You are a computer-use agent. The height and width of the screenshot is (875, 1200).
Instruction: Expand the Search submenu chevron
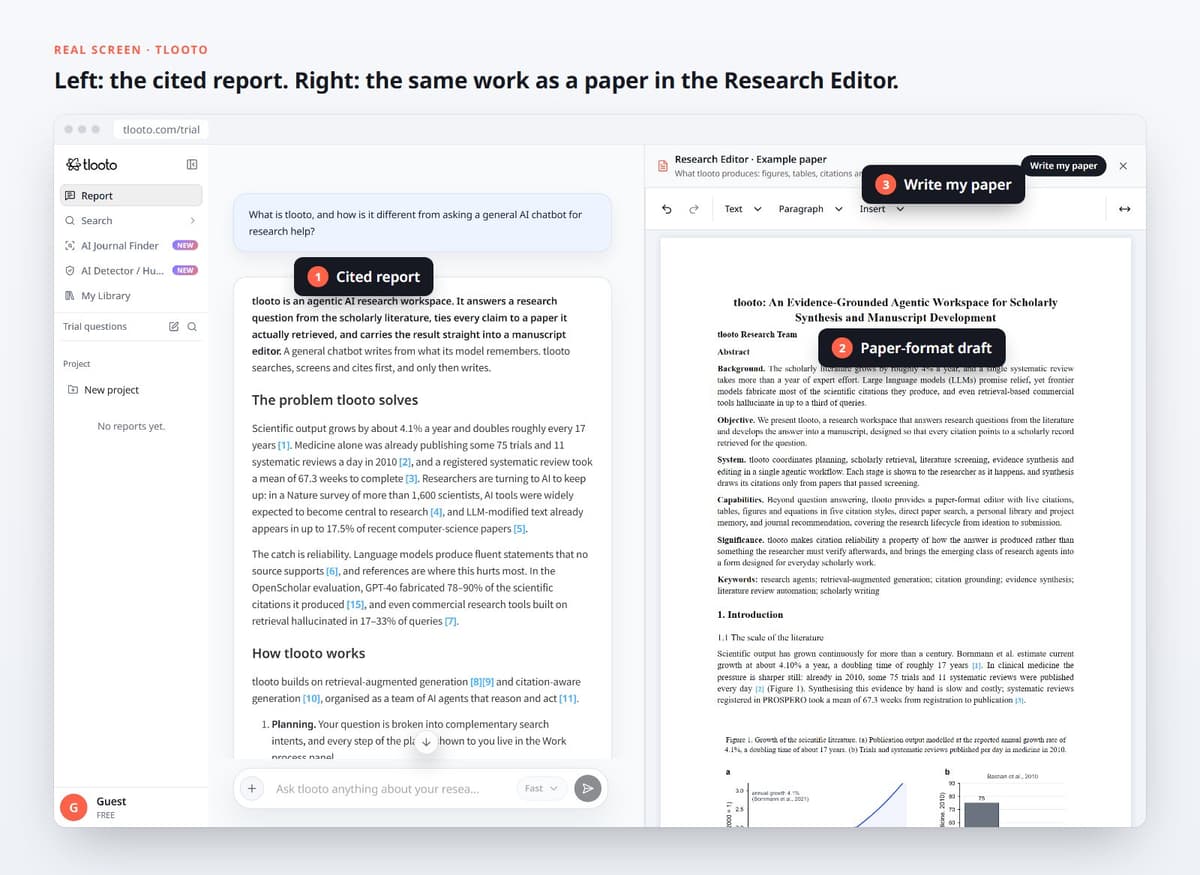tap(192, 220)
